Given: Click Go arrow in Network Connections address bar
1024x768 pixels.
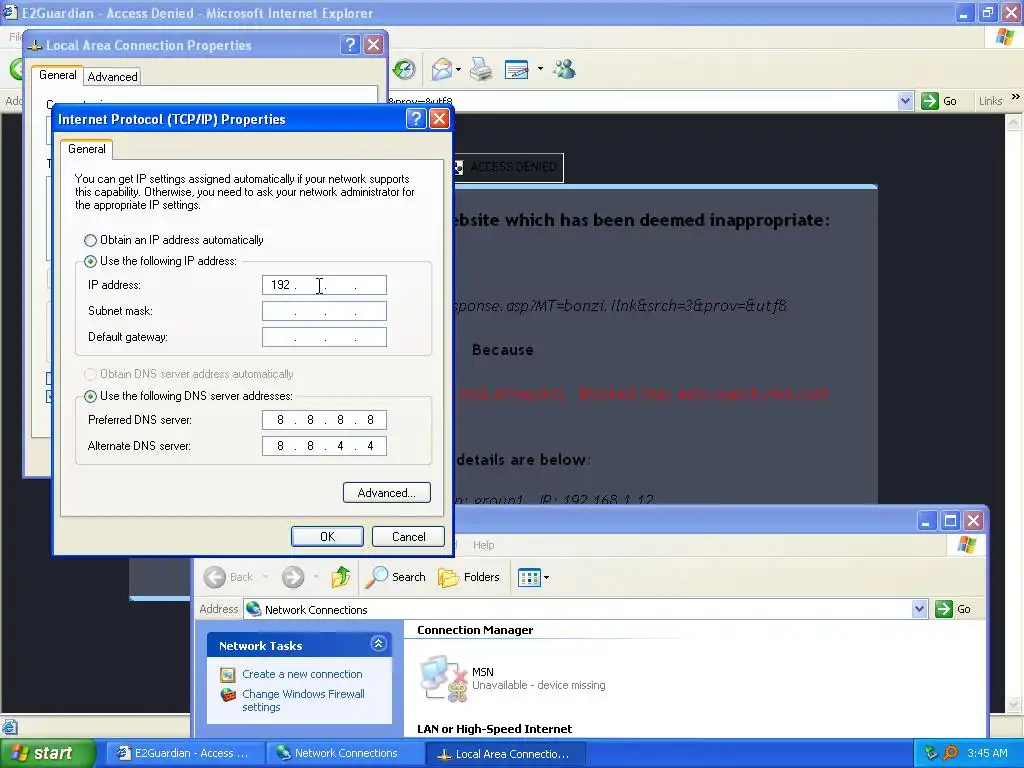Looking at the screenshot, I should coord(944,609).
